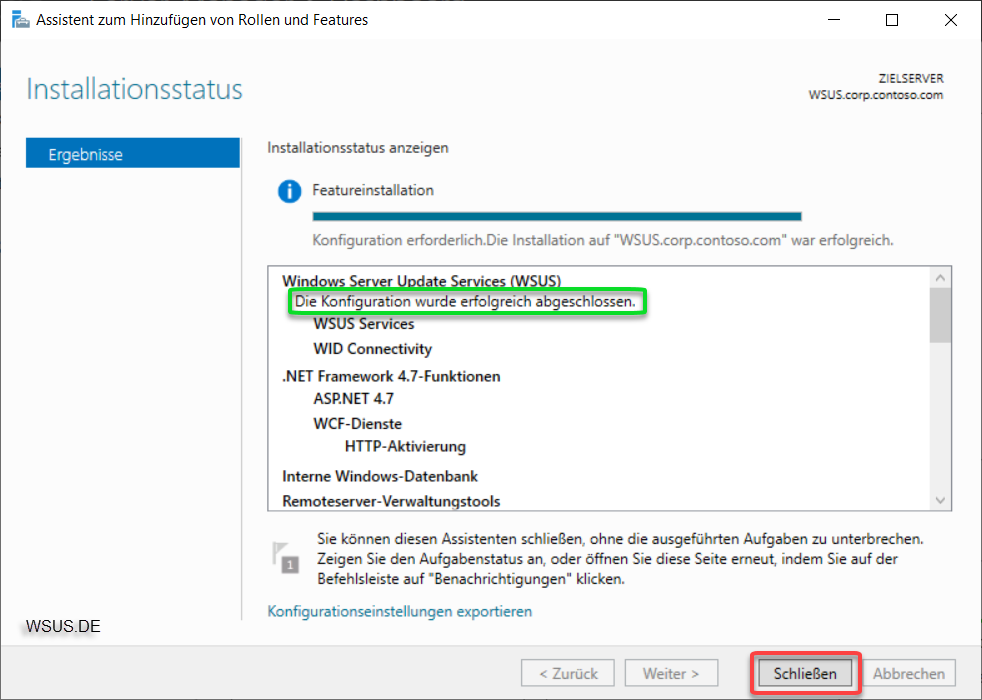Click the < Zurück button
Viewport: 982px width, 700px height.
click(567, 673)
